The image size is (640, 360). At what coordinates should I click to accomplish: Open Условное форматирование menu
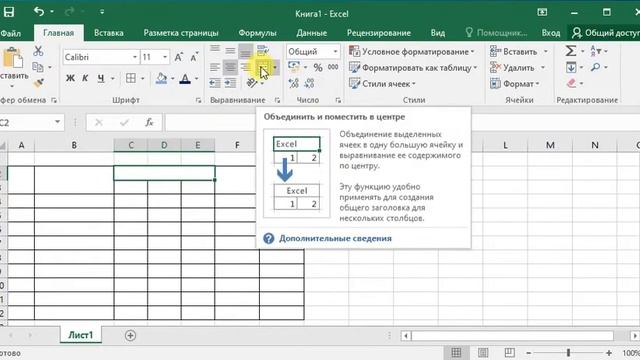tap(412, 51)
